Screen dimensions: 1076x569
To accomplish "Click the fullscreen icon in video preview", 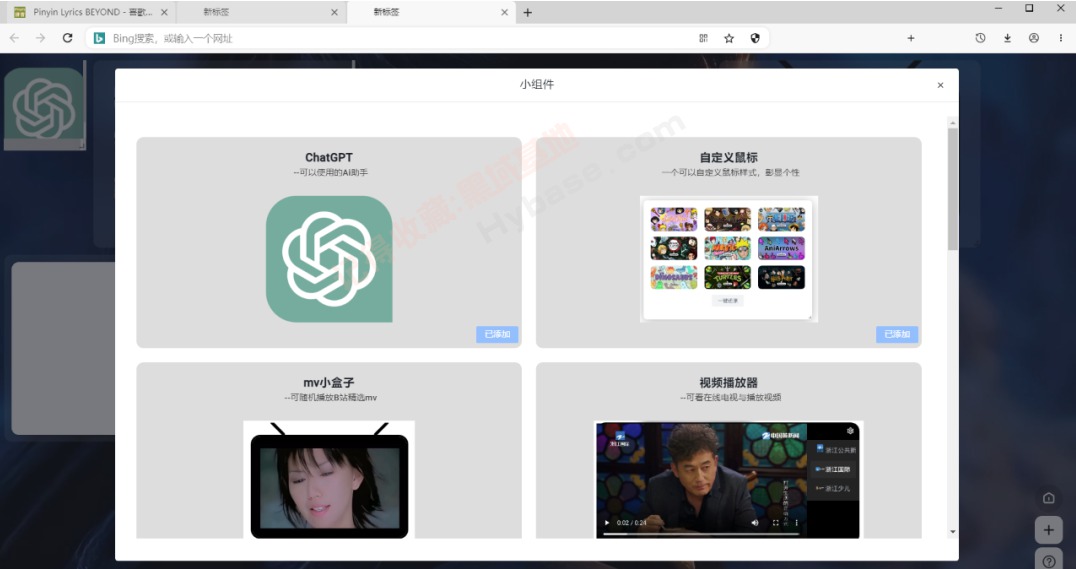I will coord(775,523).
